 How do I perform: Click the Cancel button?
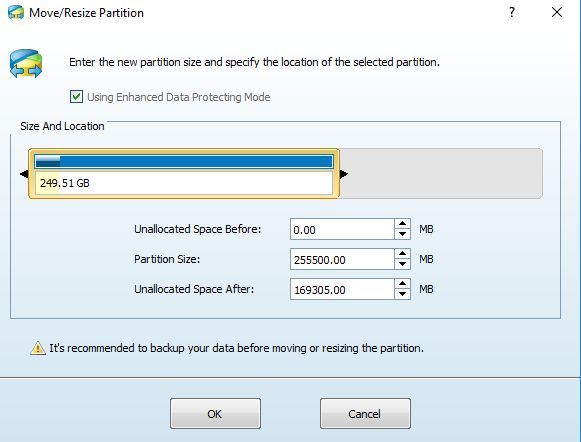click(365, 413)
